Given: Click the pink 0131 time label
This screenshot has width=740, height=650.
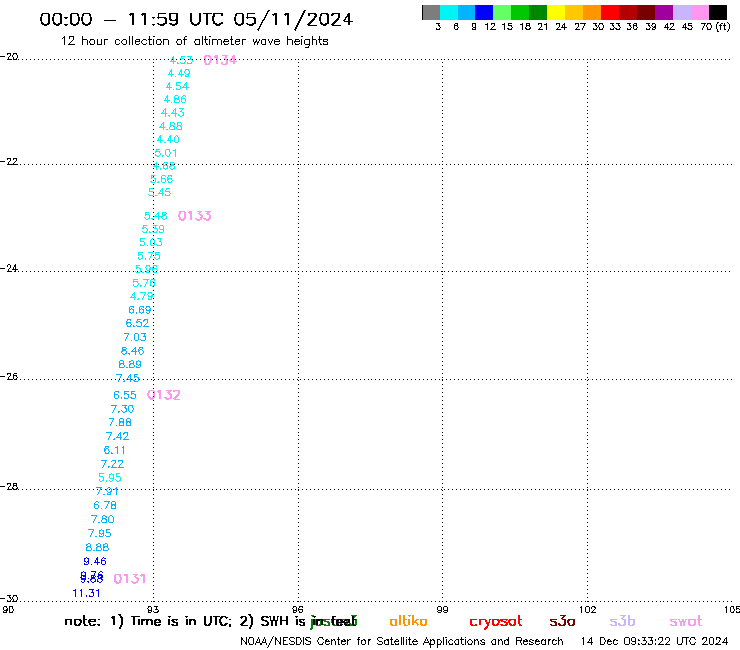Looking at the screenshot, I should click(x=130, y=578).
